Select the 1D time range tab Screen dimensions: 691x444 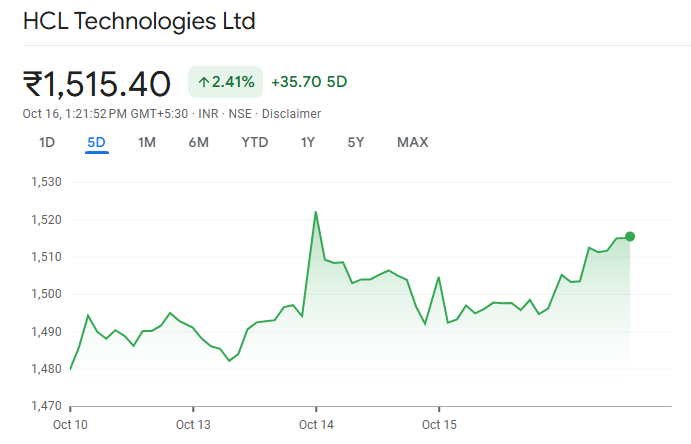tap(47, 142)
